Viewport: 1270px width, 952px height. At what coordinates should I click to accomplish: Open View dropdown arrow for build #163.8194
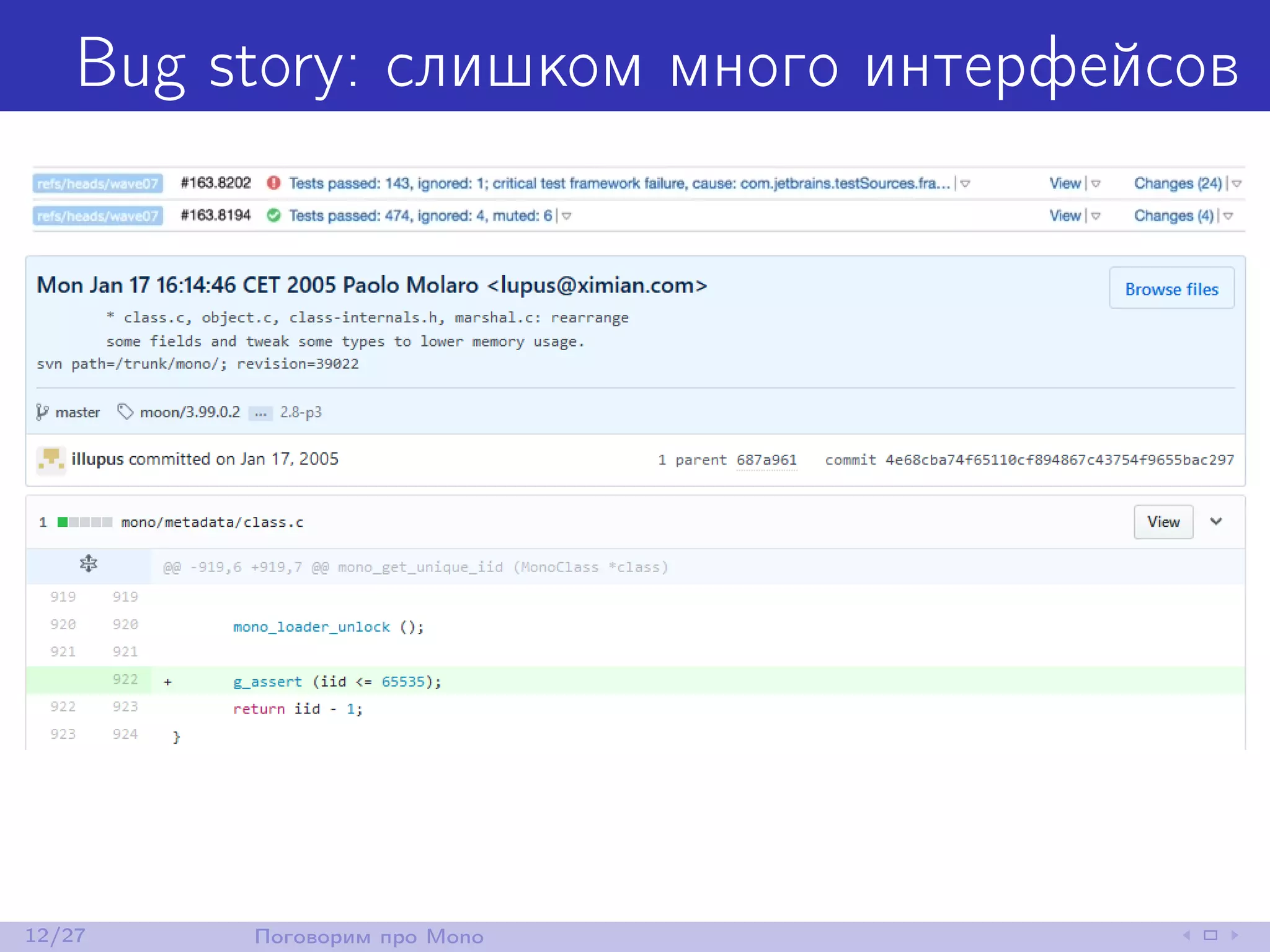click(1096, 216)
